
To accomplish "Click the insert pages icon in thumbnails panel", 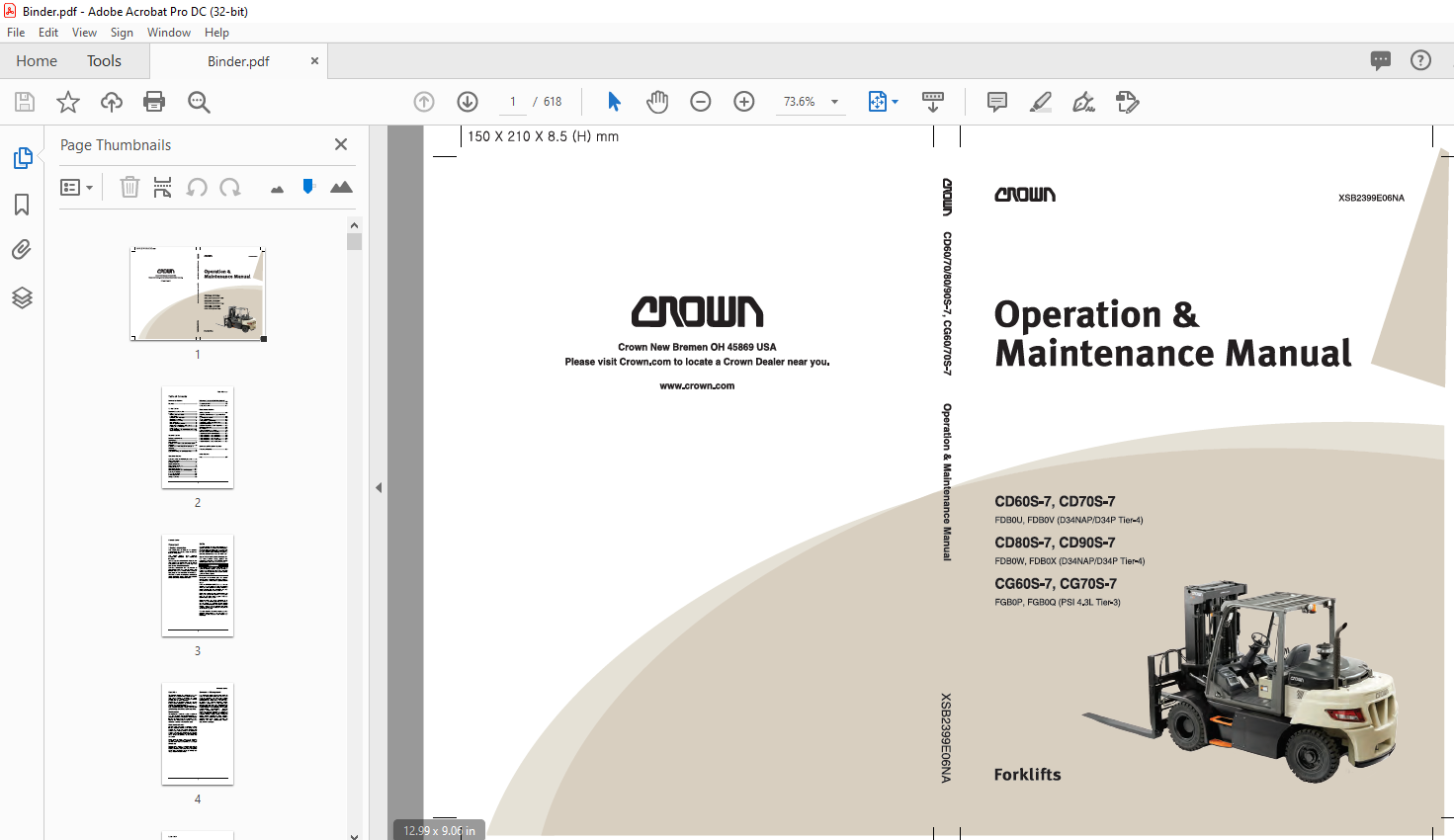I will tap(163, 187).
